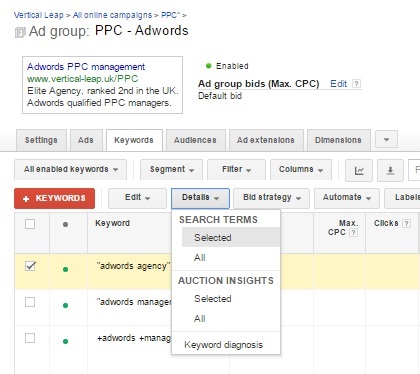Open the performance chart graph icon
Viewport: 420px width, 374px height.
pyautogui.click(x=359, y=171)
